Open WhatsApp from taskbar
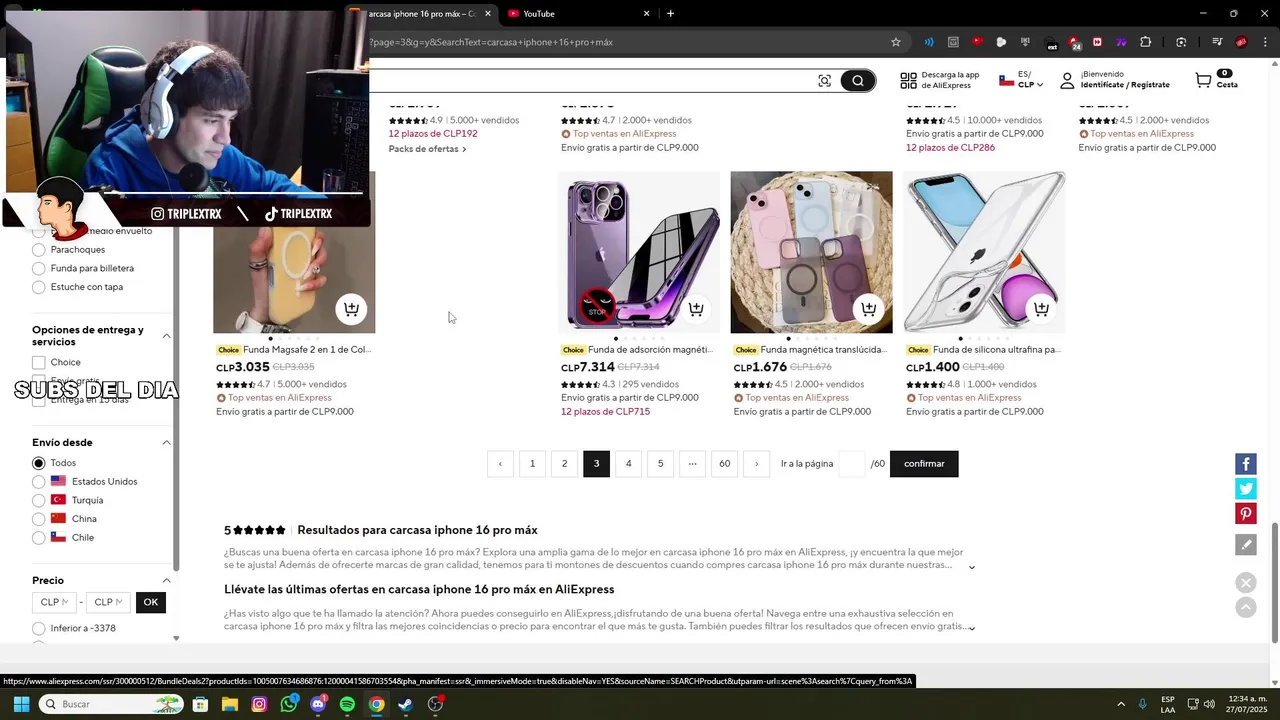Screen dimensions: 1280x720 (x=289, y=704)
